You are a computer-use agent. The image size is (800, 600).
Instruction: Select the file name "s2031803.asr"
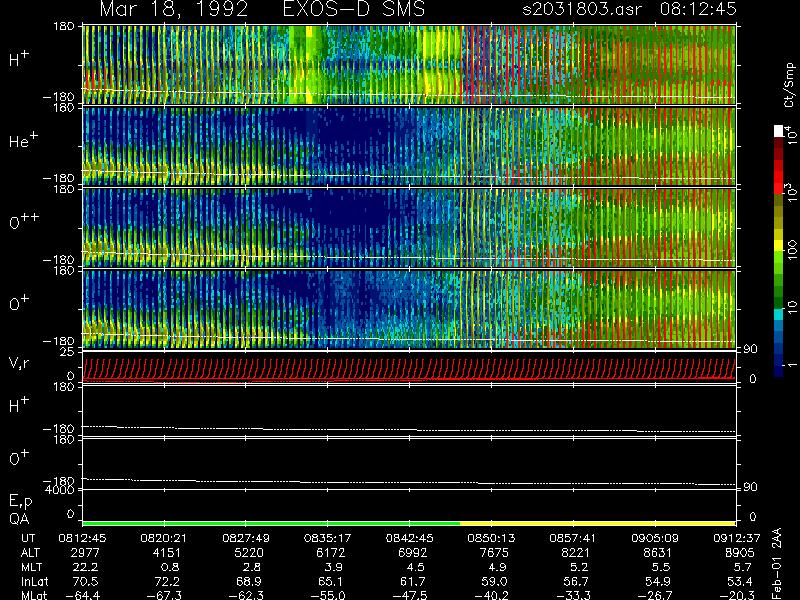pos(582,9)
